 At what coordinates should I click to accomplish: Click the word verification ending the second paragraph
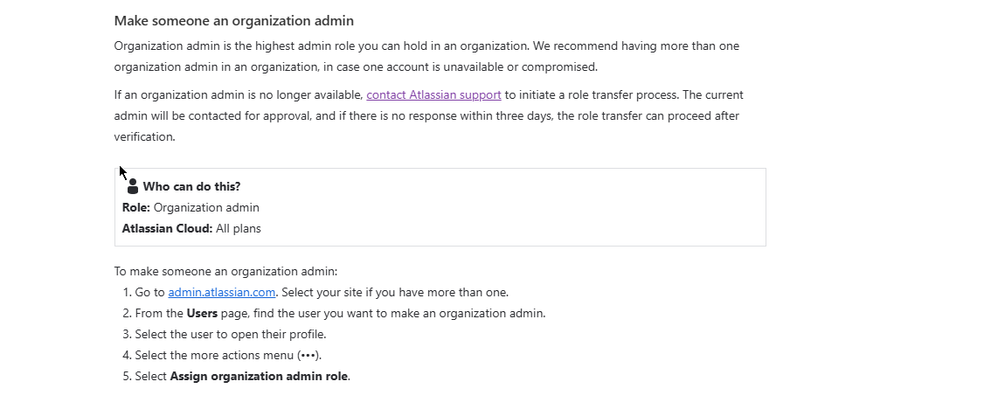click(x=143, y=137)
